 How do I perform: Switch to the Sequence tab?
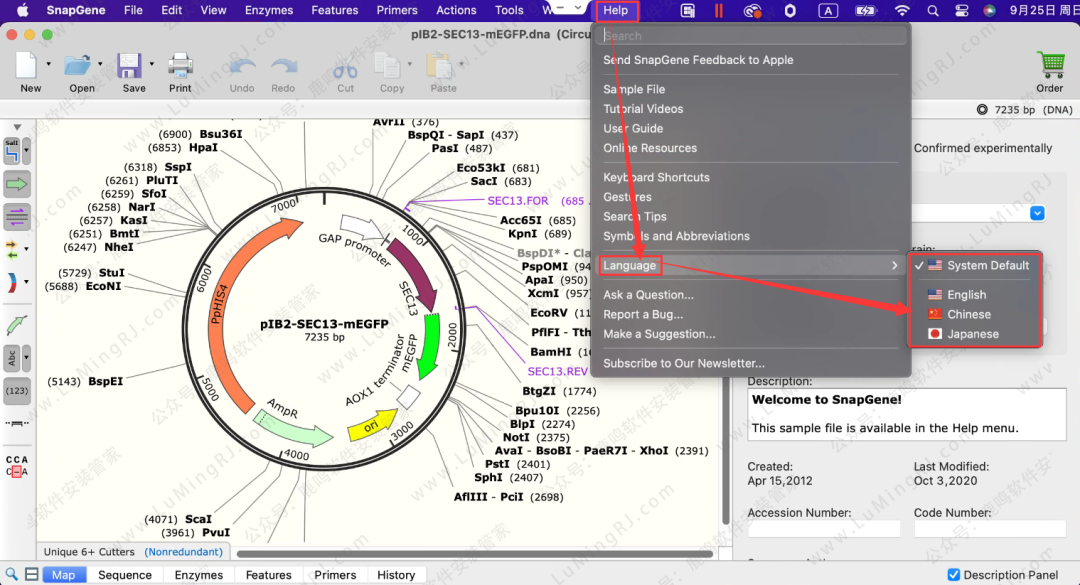[x=125, y=575]
